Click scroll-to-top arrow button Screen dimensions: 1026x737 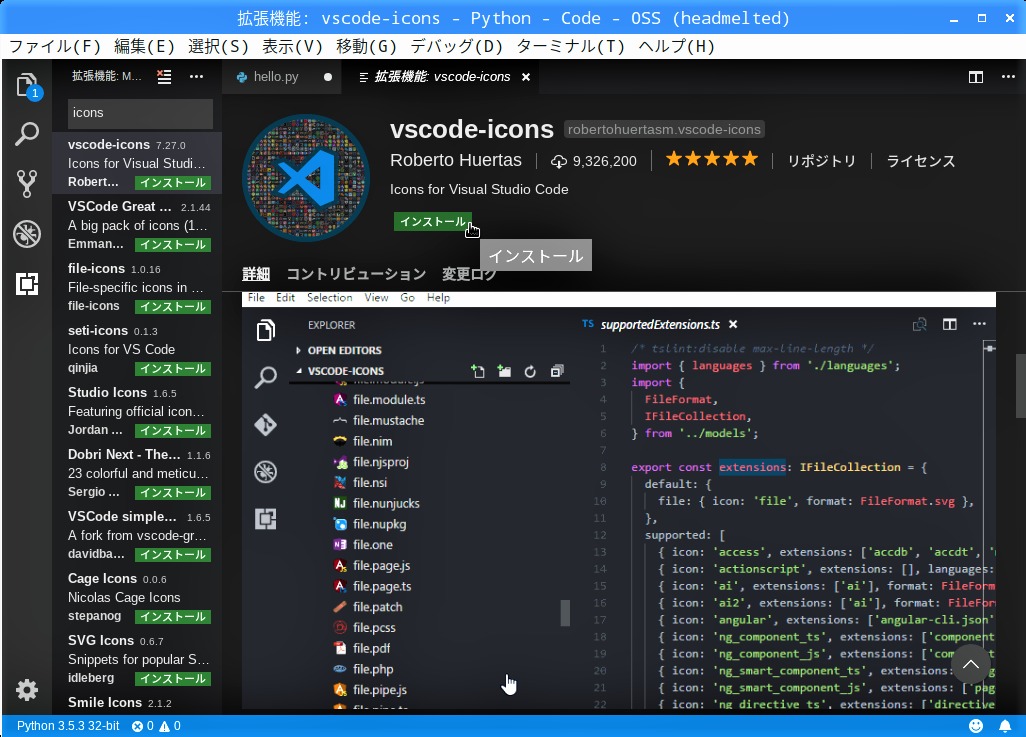pyautogui.click(x=971, y=664)
